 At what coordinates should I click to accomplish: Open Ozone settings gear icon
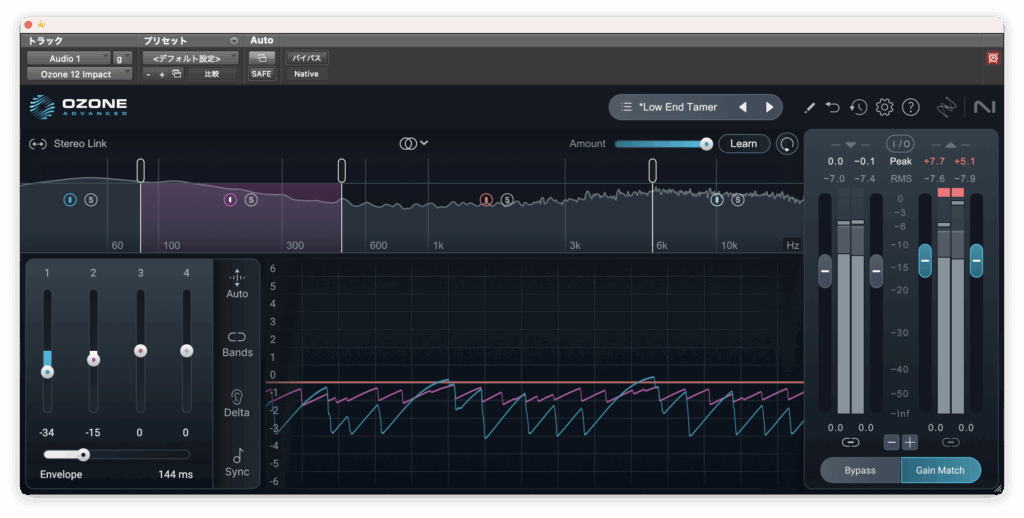(884, 107)
